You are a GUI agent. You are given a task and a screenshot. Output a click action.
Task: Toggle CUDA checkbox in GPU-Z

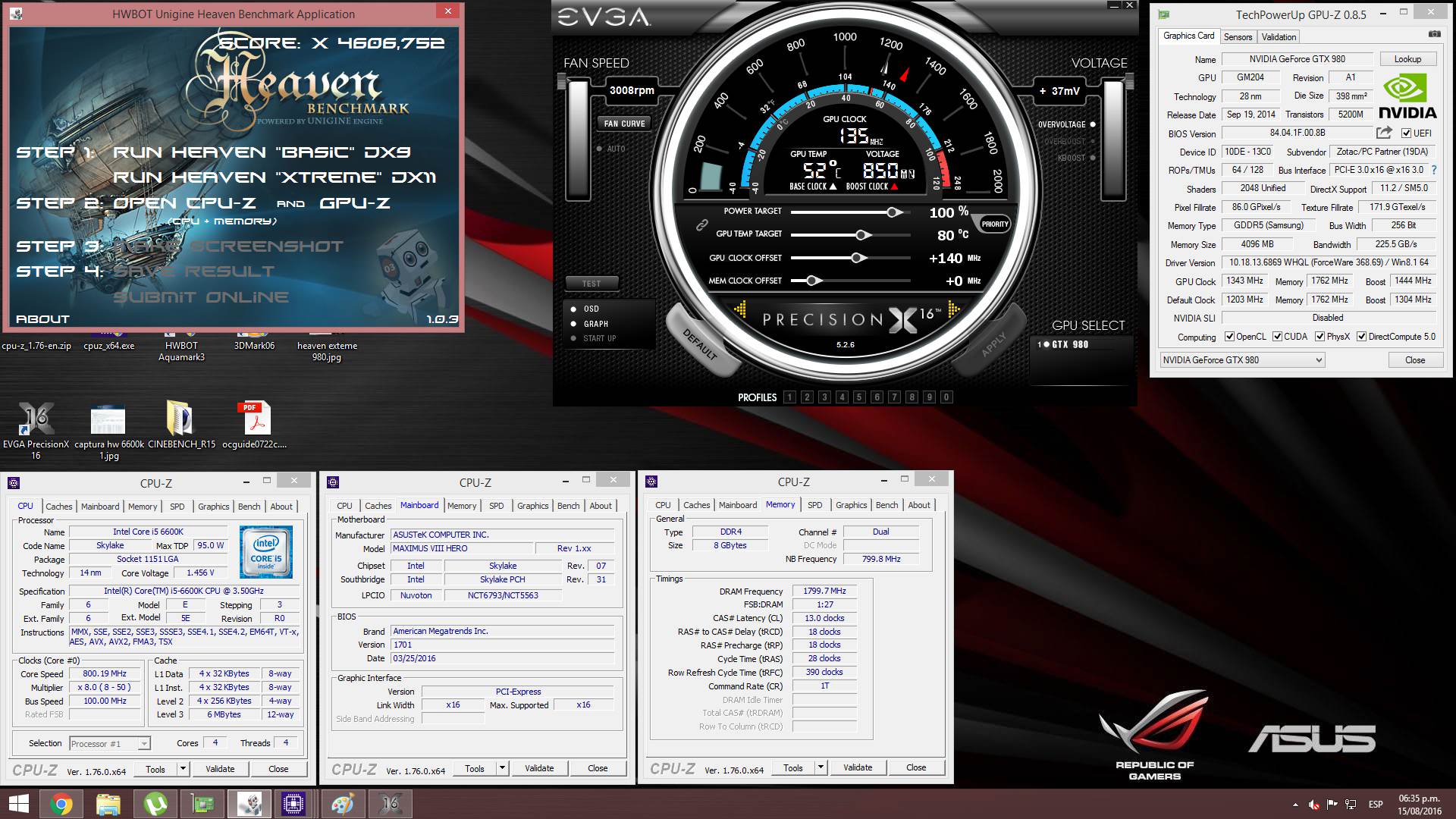tap(1278, 337)
